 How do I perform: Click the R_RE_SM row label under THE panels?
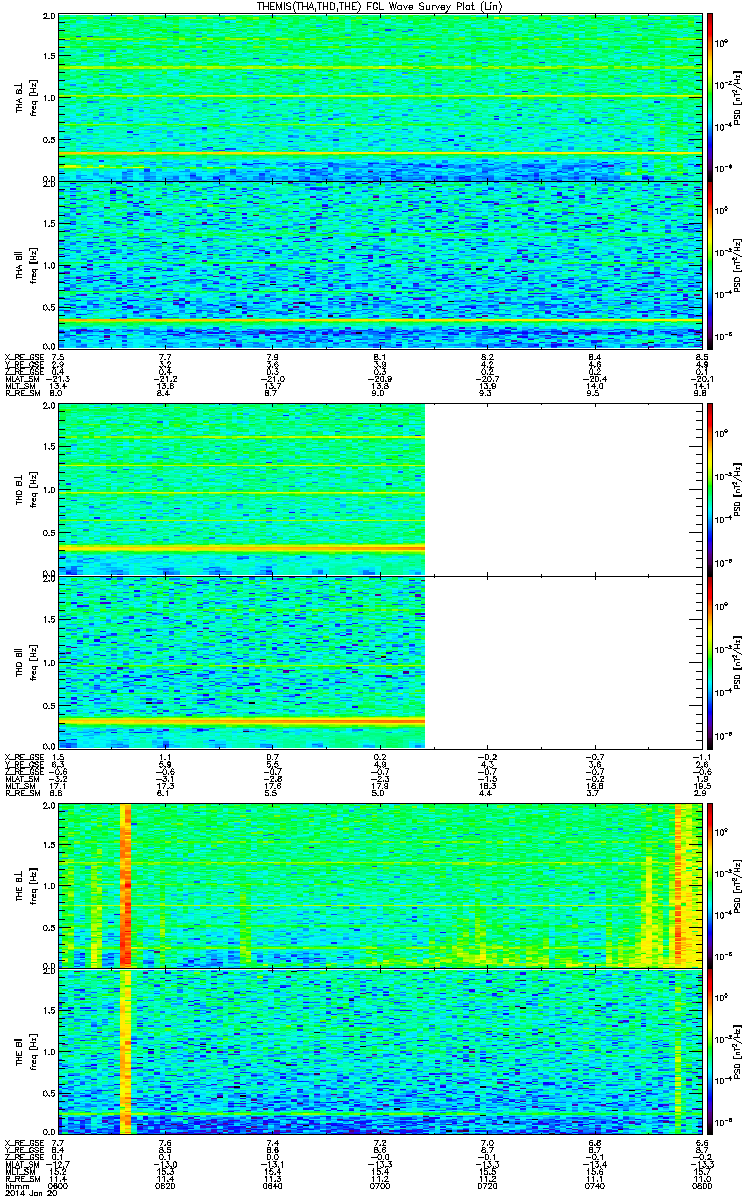(x=22, y=1180)
